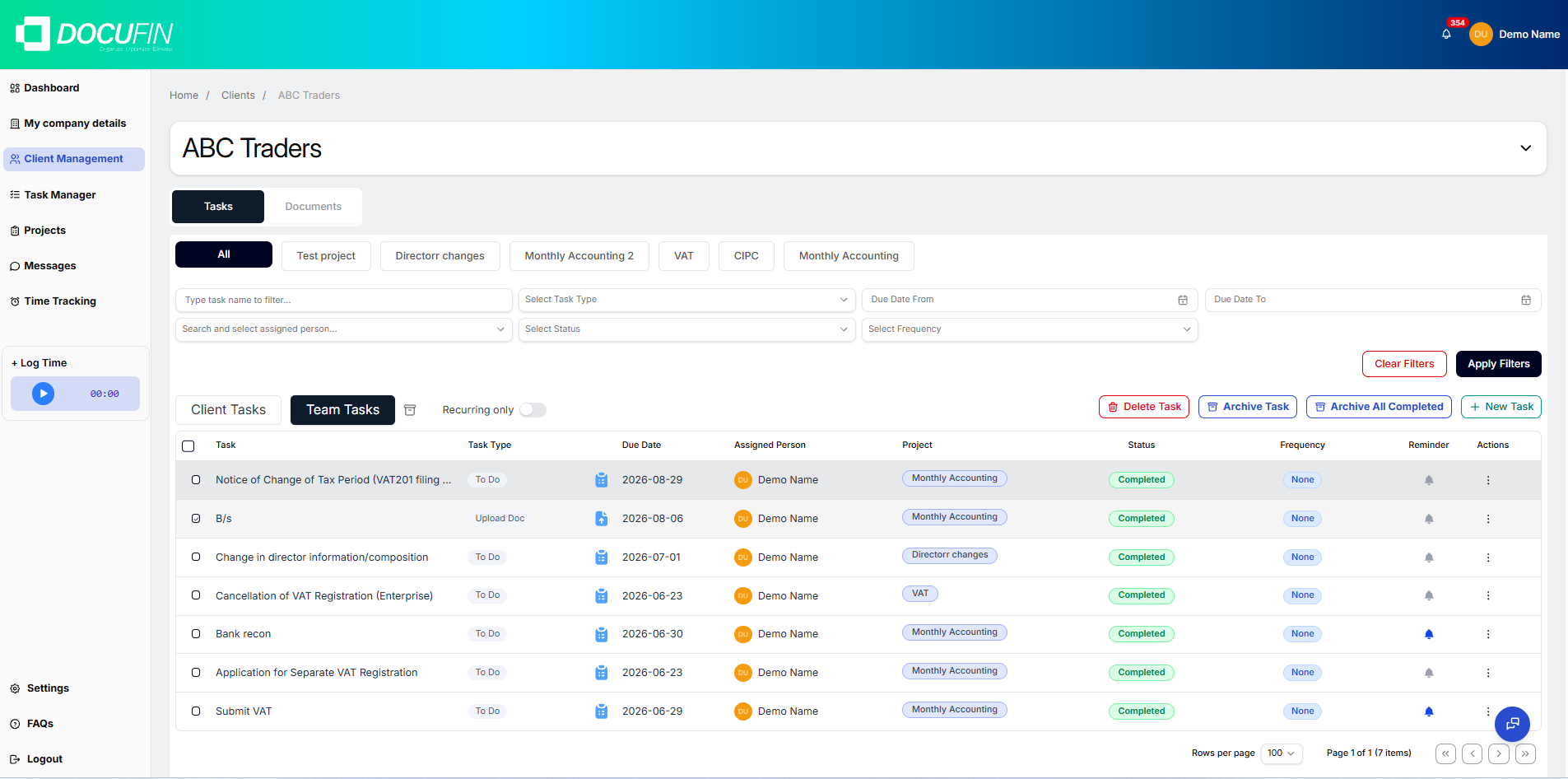This screenshot has height=779, width=1568.
Task: Change rows per page dropdown showing 100
Action: [x=1282, y=753]
